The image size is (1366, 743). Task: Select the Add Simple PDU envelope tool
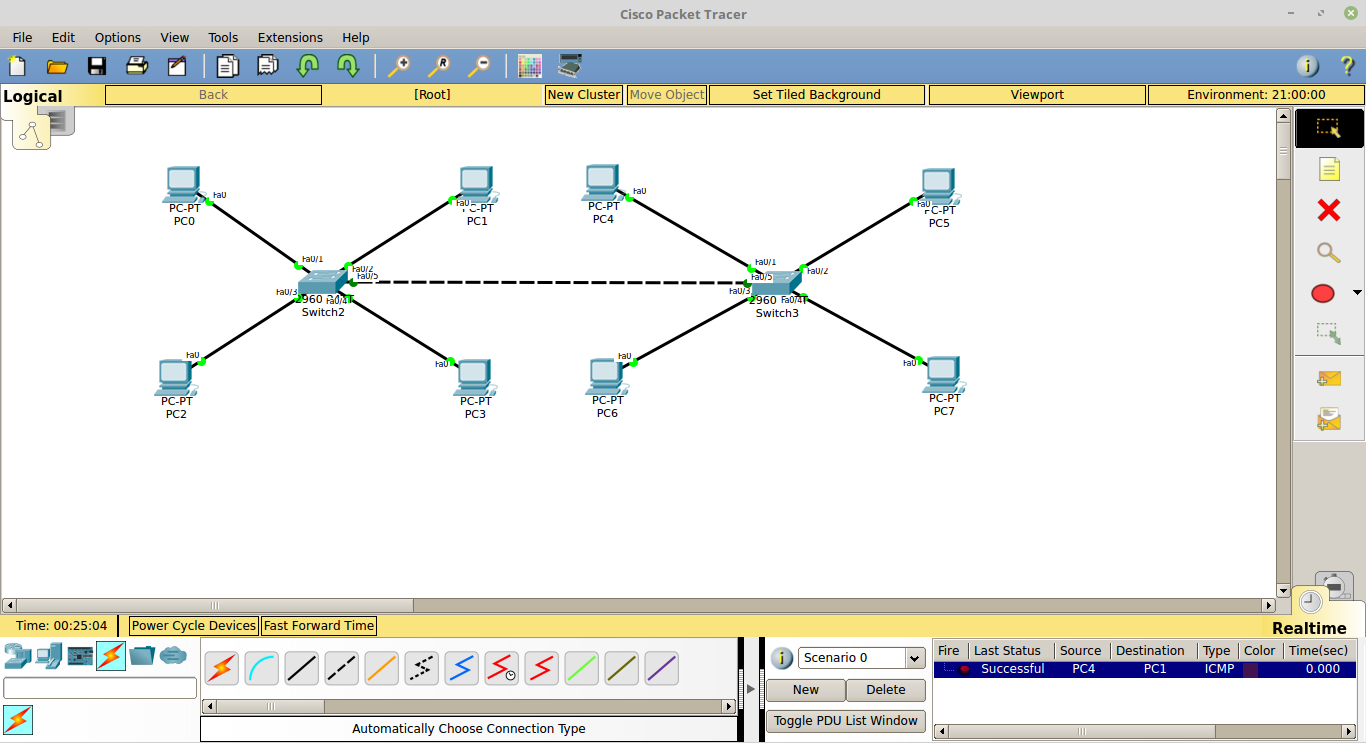(1328, 377)
